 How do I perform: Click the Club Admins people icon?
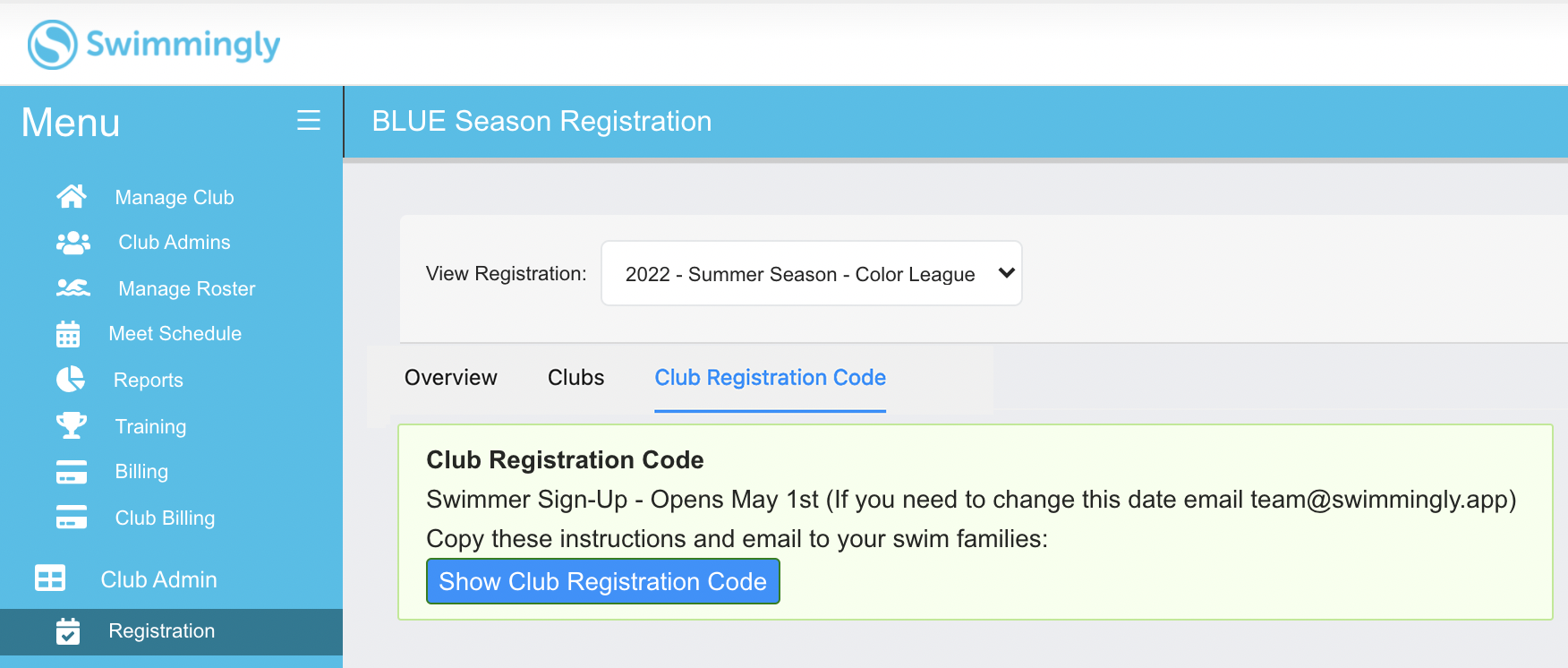[x=72, y=243]
